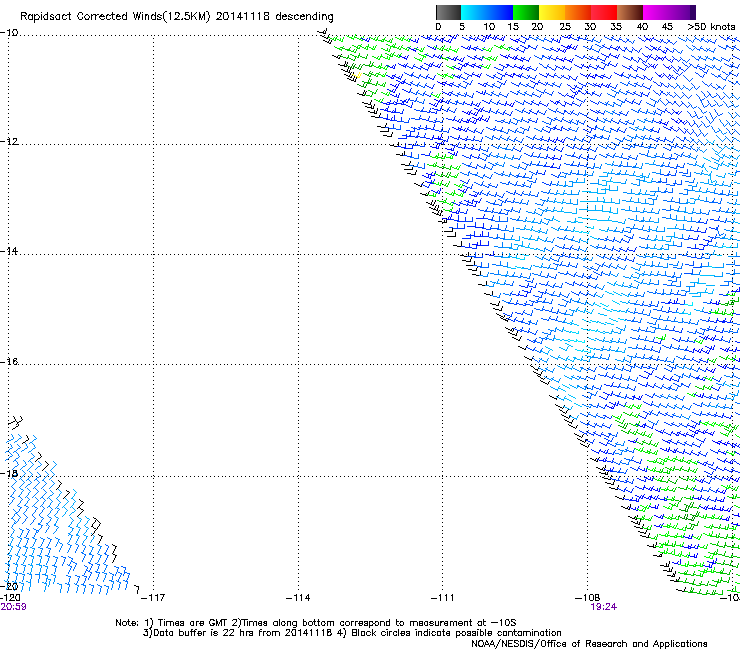The height and width of the screenshot is (650, 740).
Task: Click the -14 latitude axis label
Action: tap(9, 251)
